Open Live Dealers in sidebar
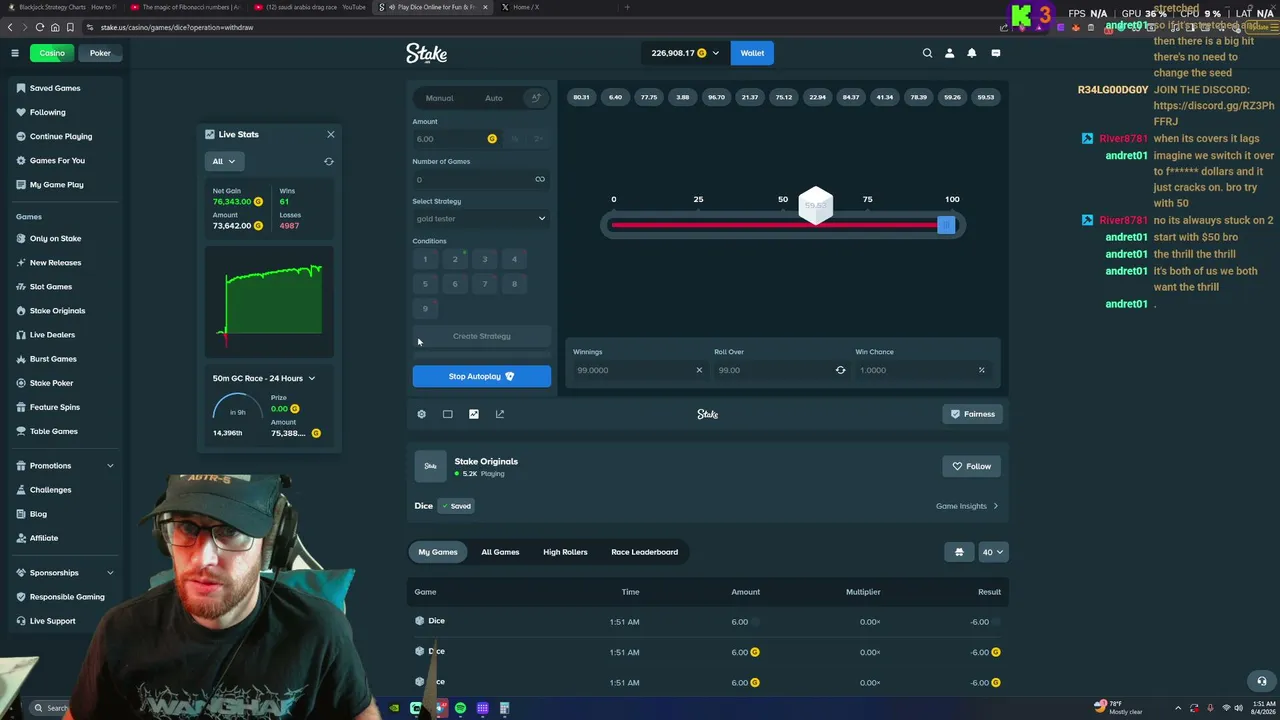This screenshot has height=720, width=1280. point(52,335)
